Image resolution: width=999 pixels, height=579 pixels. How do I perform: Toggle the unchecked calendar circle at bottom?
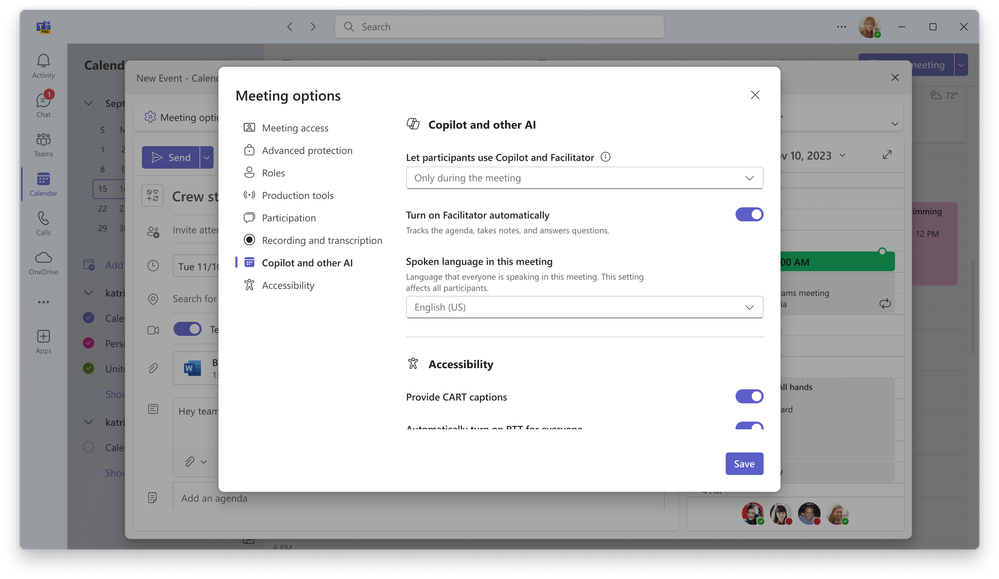89,447
